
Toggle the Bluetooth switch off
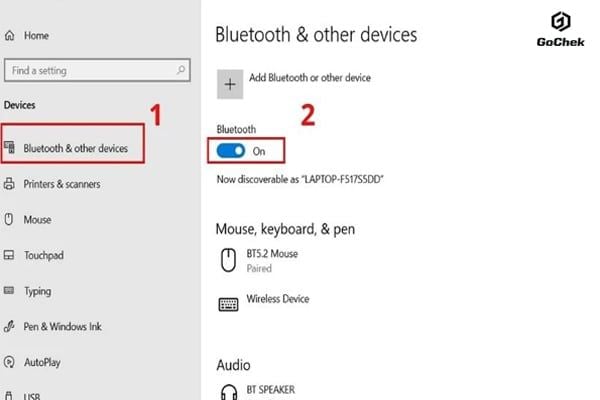point(231,151)
